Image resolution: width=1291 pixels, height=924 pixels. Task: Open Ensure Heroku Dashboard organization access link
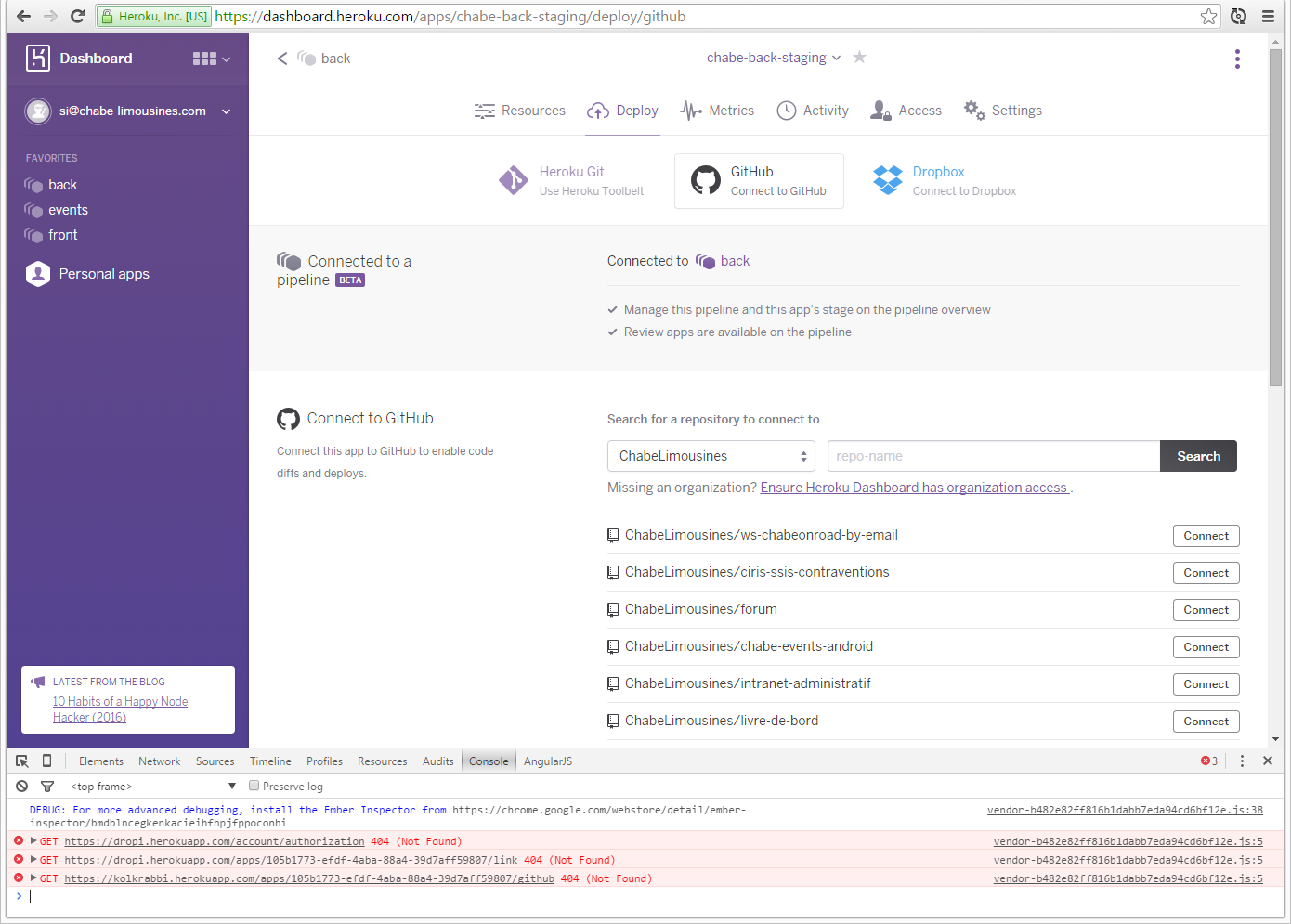coord(915,488)
